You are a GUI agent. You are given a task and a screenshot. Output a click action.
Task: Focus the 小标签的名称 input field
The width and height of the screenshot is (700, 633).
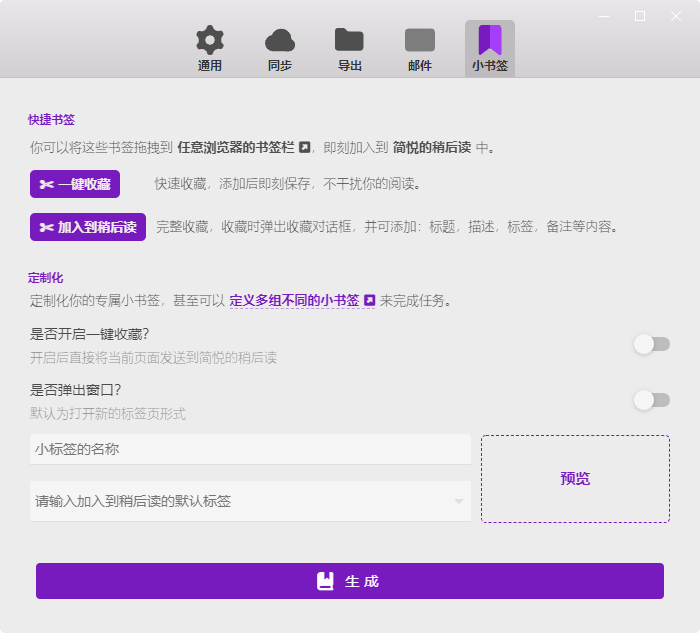point(250,449)
